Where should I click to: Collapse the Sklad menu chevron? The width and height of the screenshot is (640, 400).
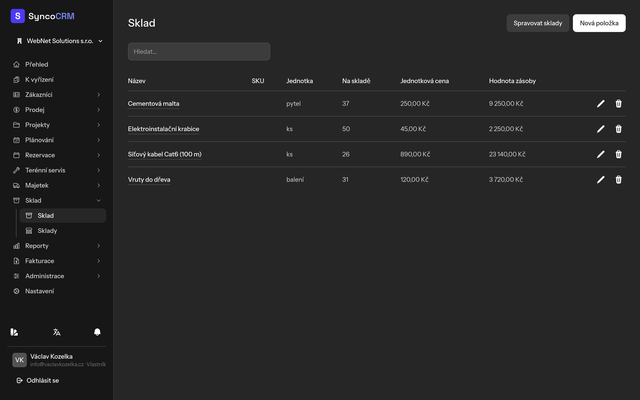98,200
